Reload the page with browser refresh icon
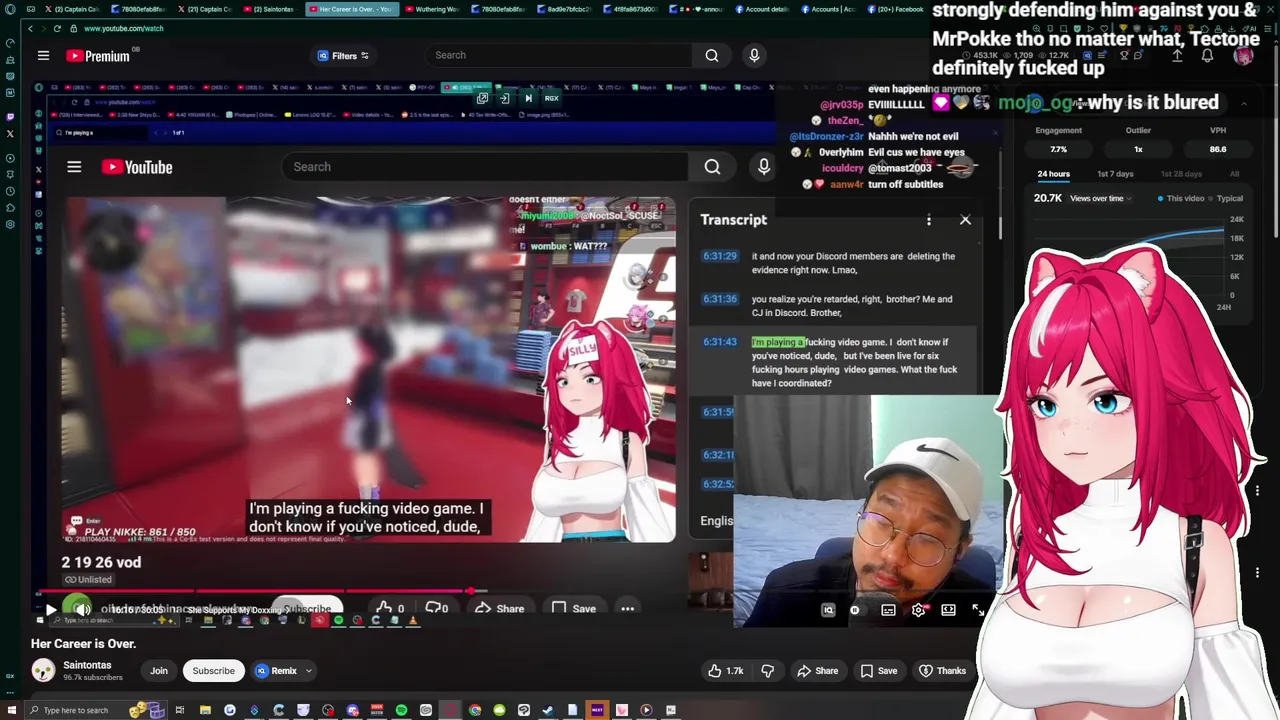This screenshot has height=720, width=1280. 57,28
